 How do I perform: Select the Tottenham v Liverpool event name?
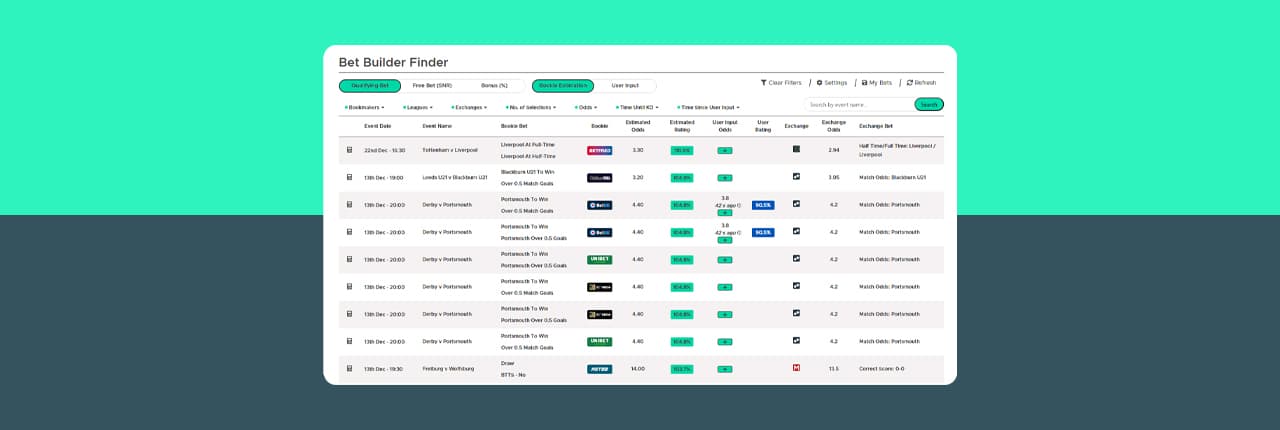coord(450,150)
